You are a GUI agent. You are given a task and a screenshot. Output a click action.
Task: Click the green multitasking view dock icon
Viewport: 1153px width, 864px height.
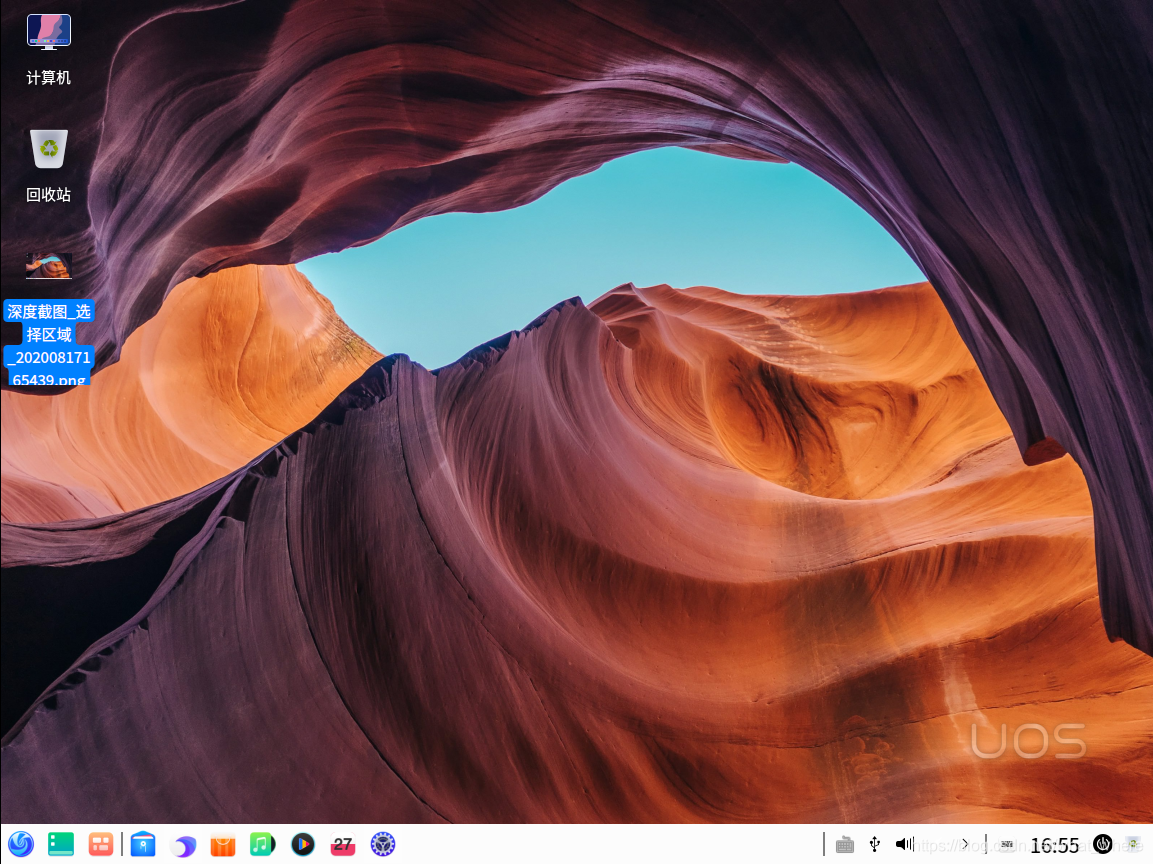[x=61, y=844]
